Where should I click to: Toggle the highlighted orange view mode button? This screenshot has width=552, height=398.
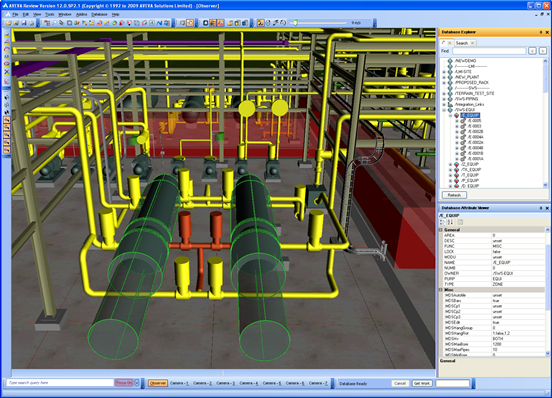click(x=190, y=23)
